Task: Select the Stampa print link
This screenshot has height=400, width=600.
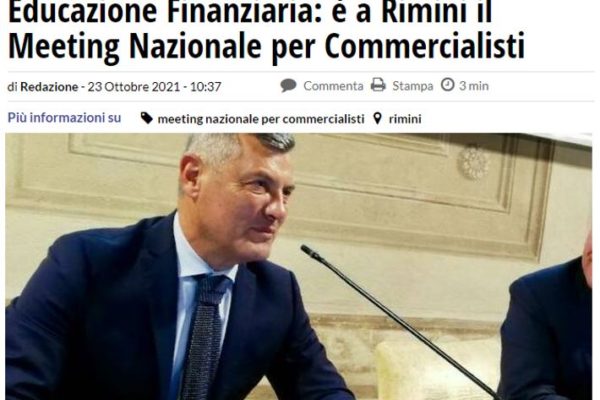Action: 412,86
